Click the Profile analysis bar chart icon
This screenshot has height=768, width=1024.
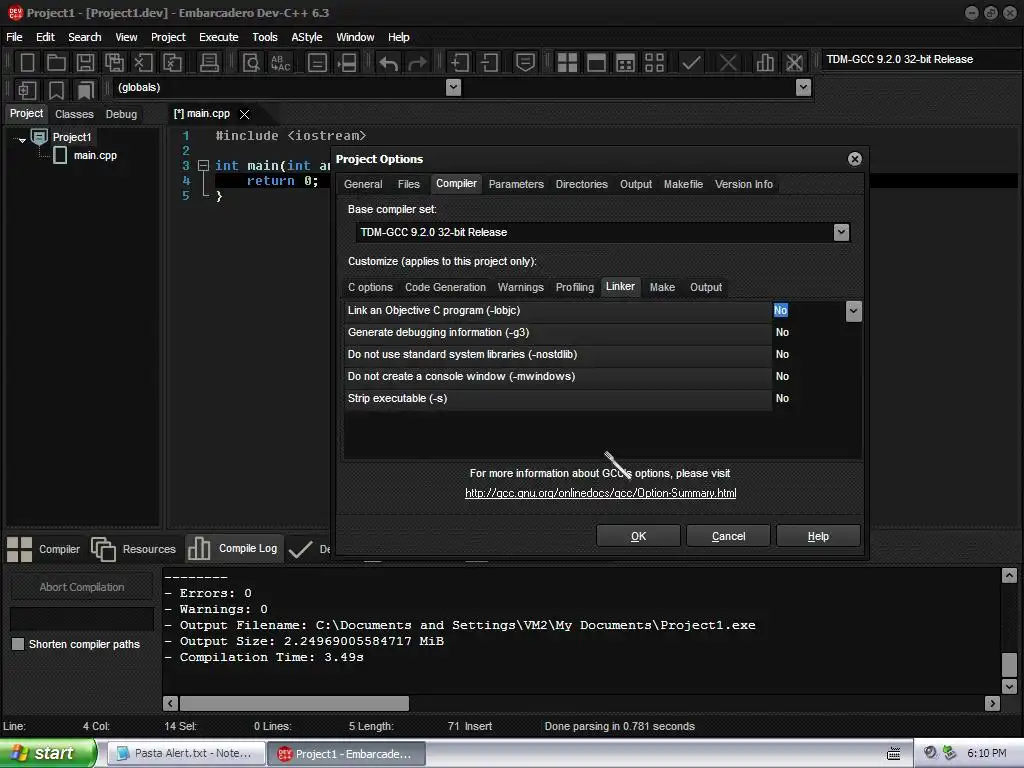[765, 63]
